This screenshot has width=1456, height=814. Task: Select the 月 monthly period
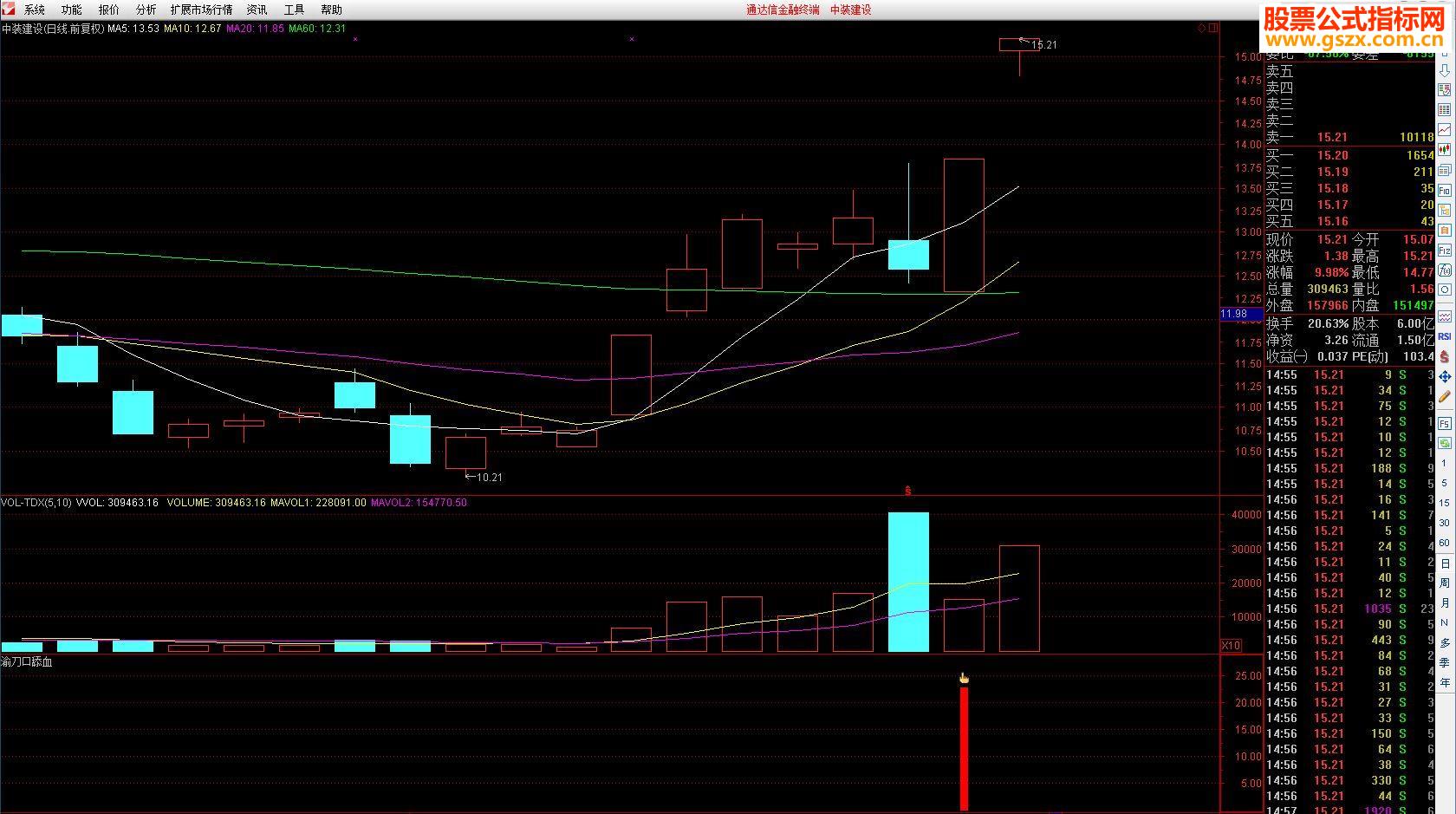pos(1445,603)
